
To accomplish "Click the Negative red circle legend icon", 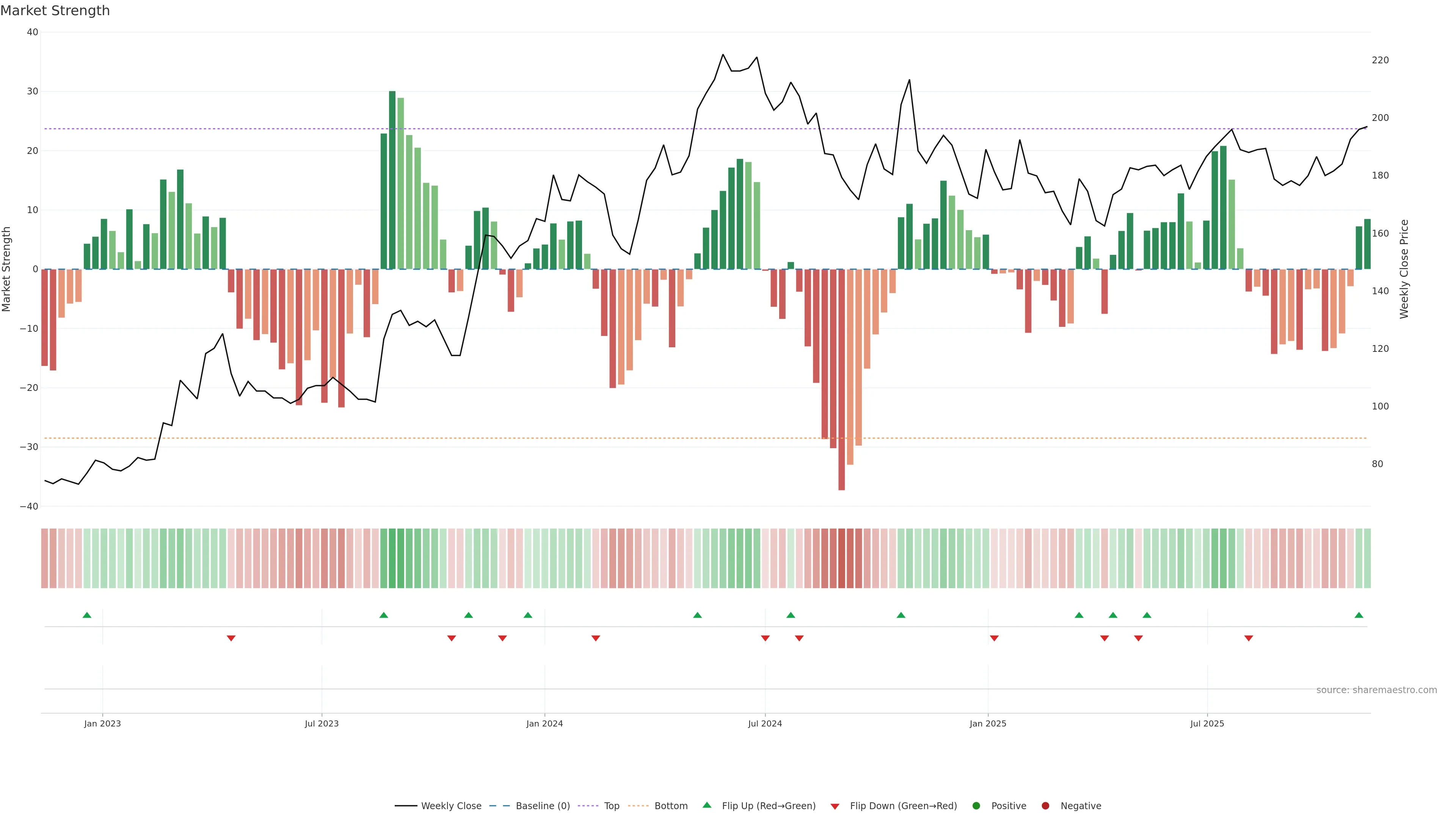I will point(1045,806).
